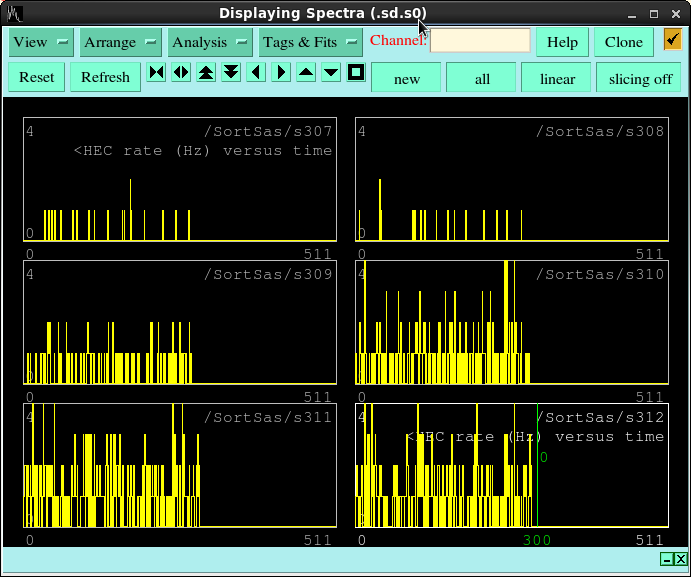
Task: Click the horizontal contract arrows icon
Action: pos(156,72)
